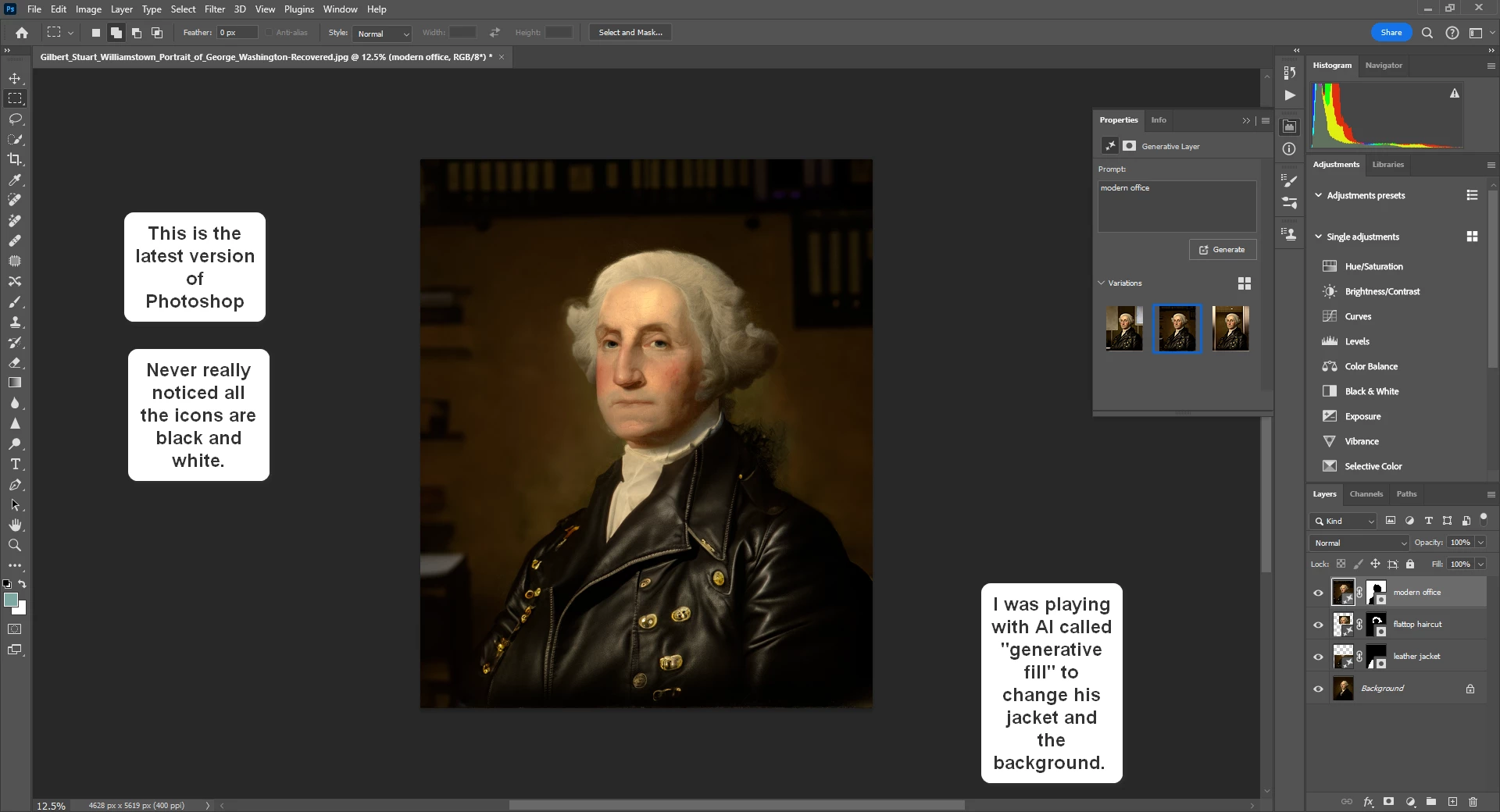Add a Black & White adjustment

point(1372,391)
